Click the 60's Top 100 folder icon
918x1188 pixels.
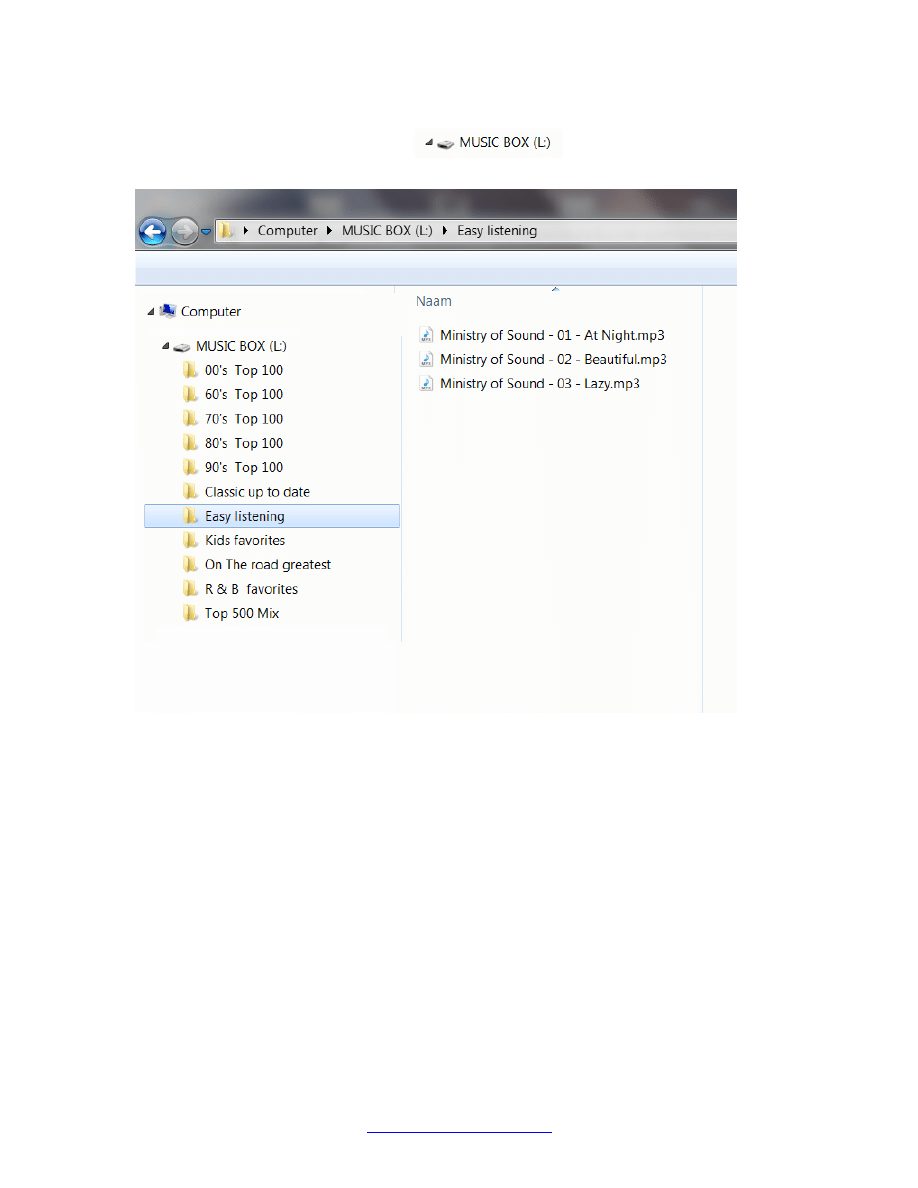point(190,395)
